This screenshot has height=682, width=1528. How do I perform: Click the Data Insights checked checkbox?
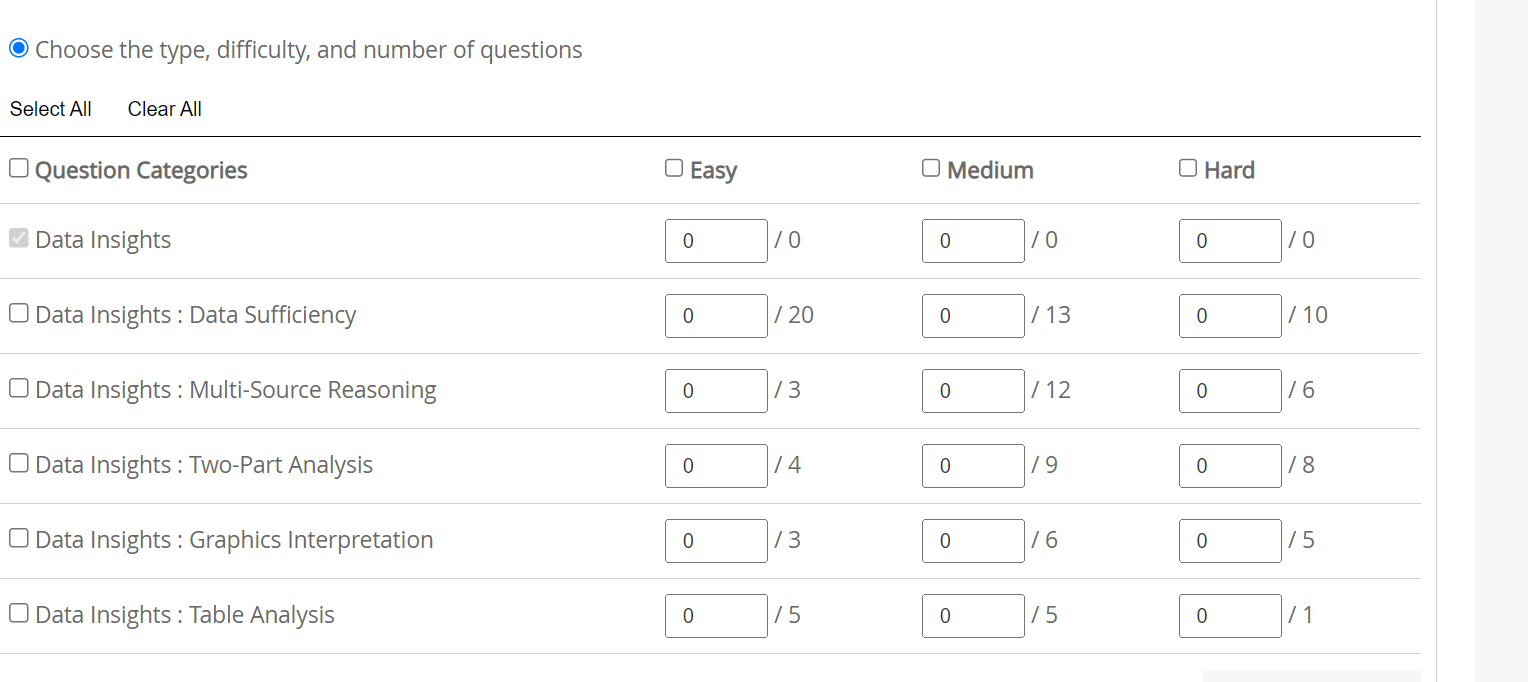18,237
